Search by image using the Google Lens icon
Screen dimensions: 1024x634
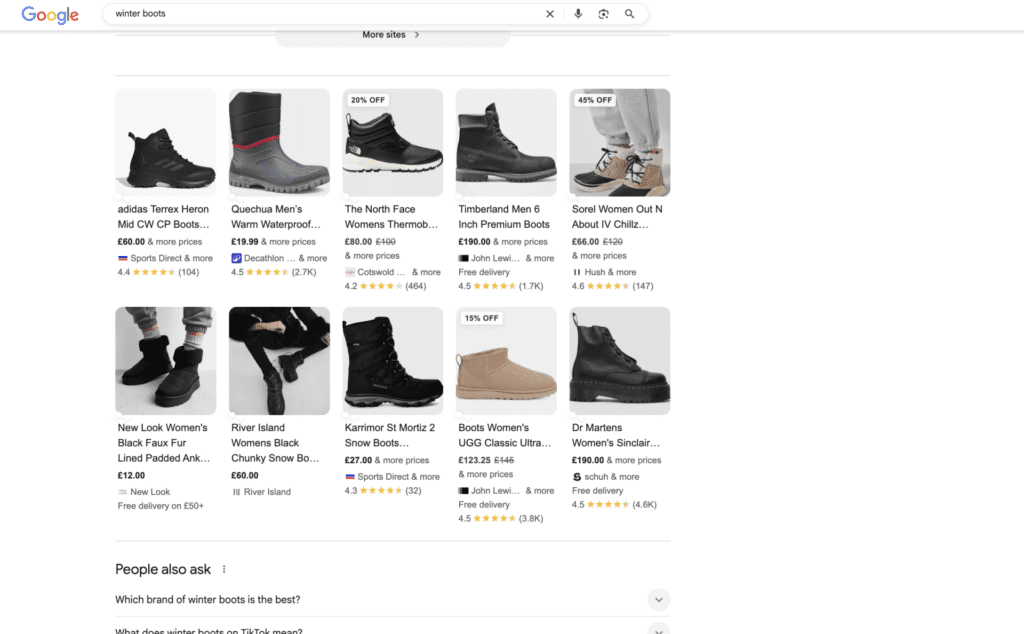(x=605, y=14)
